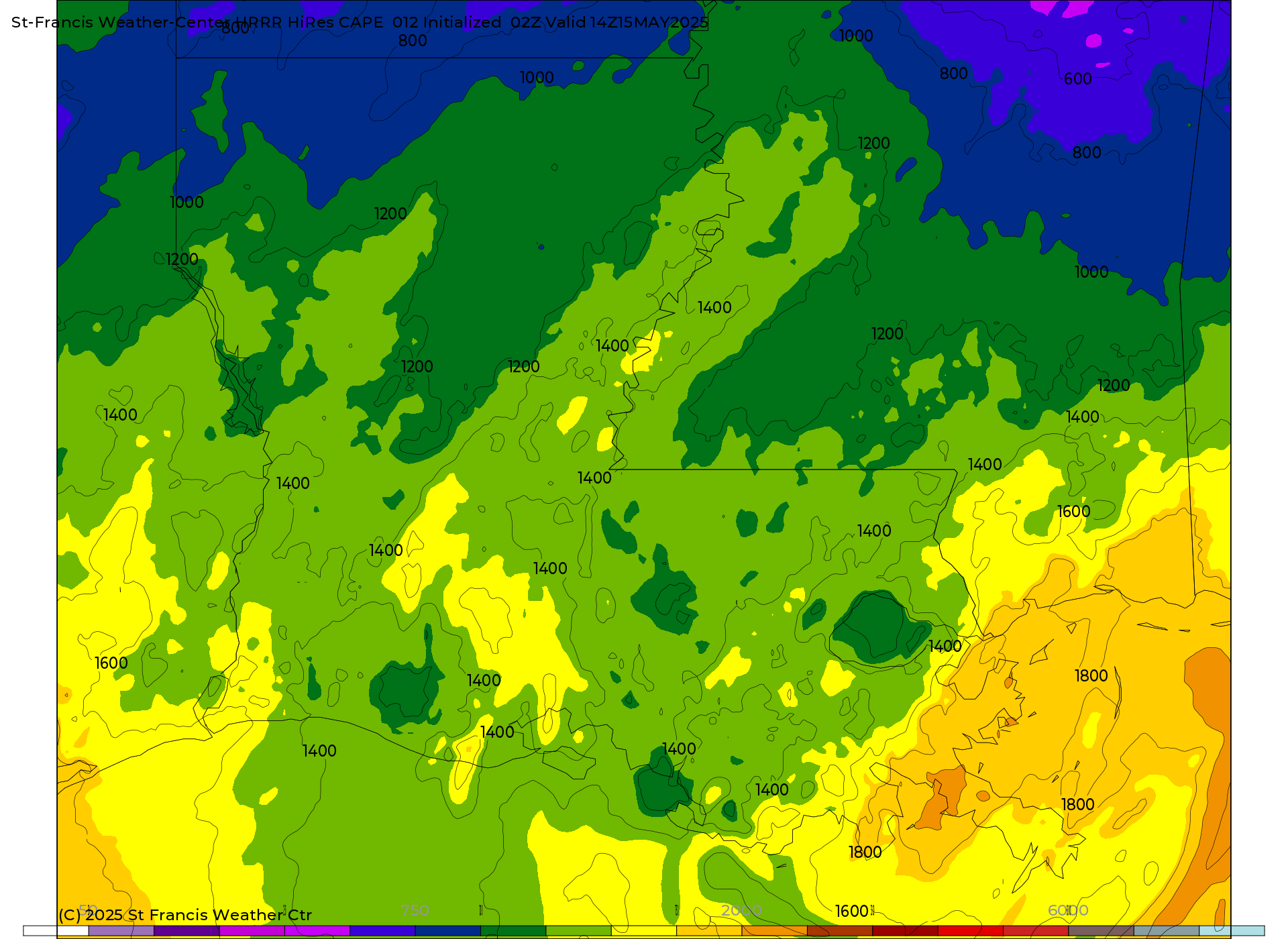Image resolution: width=1288 pixels, height=939 pixels.
Task: Select the lavender swatch on the CAPE legend
Action: 121,931
